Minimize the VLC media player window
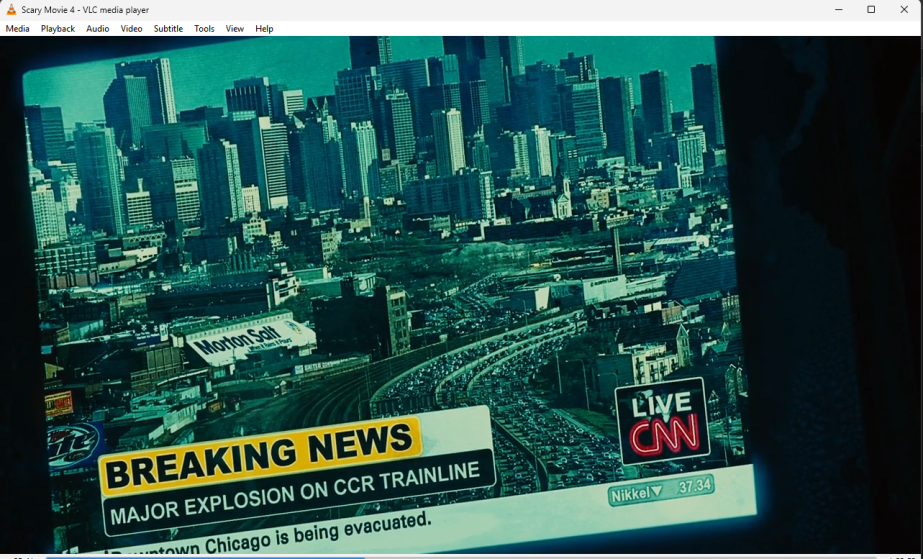Viewport: 923px width, 559px height. pos(838,9)
